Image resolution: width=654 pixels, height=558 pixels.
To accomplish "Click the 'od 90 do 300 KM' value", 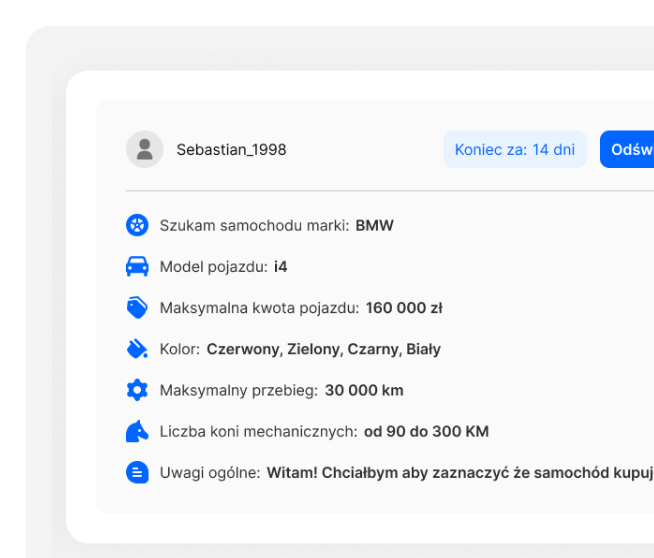I will (x=426, y=431).
